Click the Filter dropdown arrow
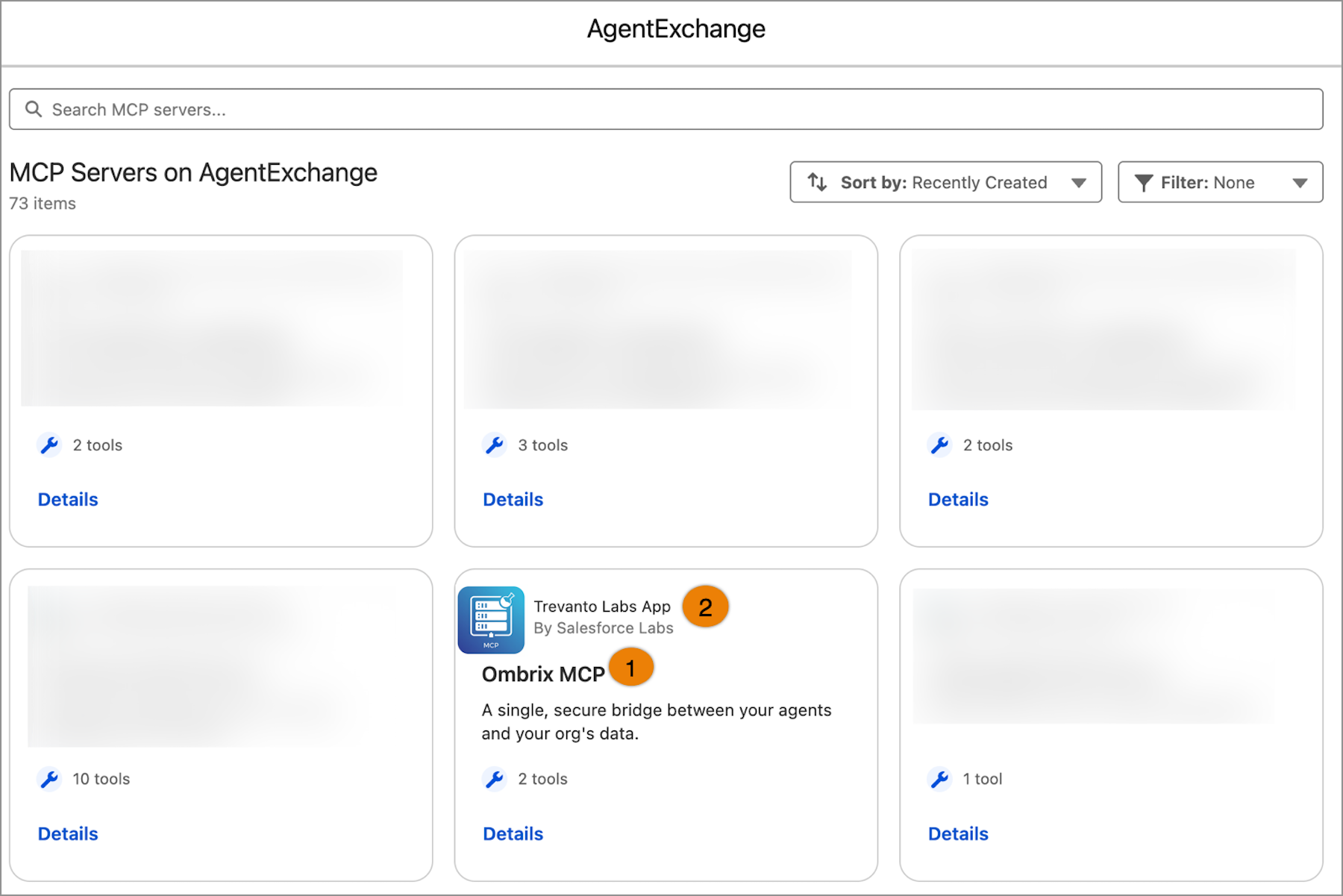Screen dimensions: 1343x896 pos(1300,183)
